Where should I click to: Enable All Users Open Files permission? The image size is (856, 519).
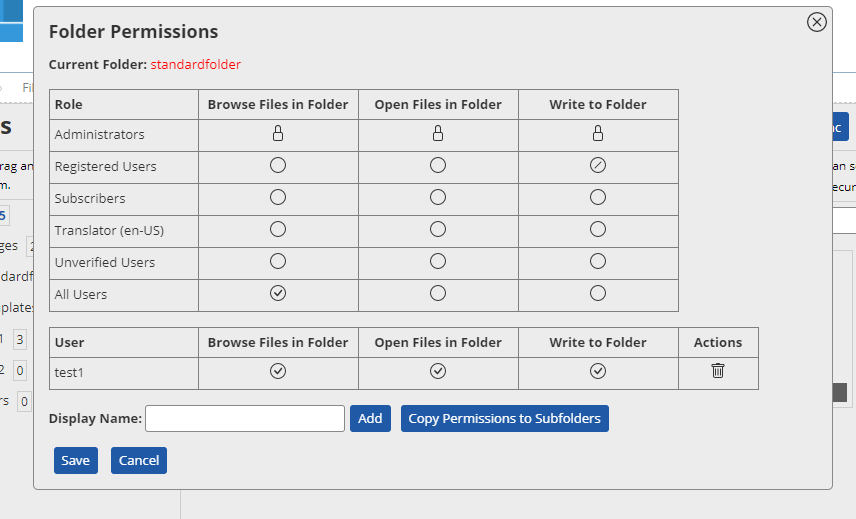[438, 294]
